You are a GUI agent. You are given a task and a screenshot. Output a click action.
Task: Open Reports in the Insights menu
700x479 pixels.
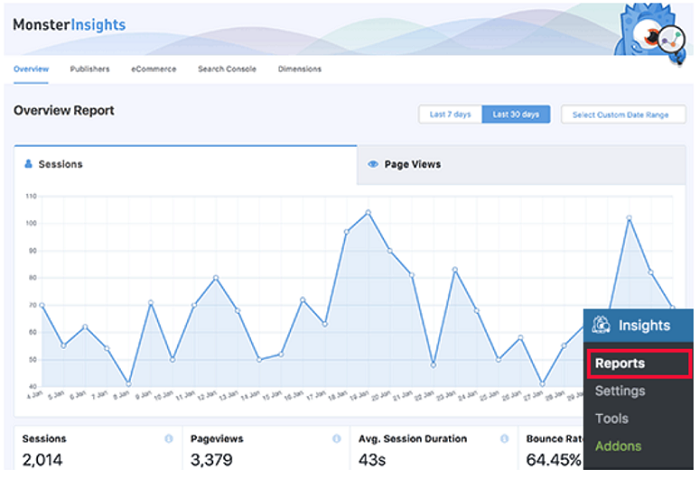[x=620, y=364]
